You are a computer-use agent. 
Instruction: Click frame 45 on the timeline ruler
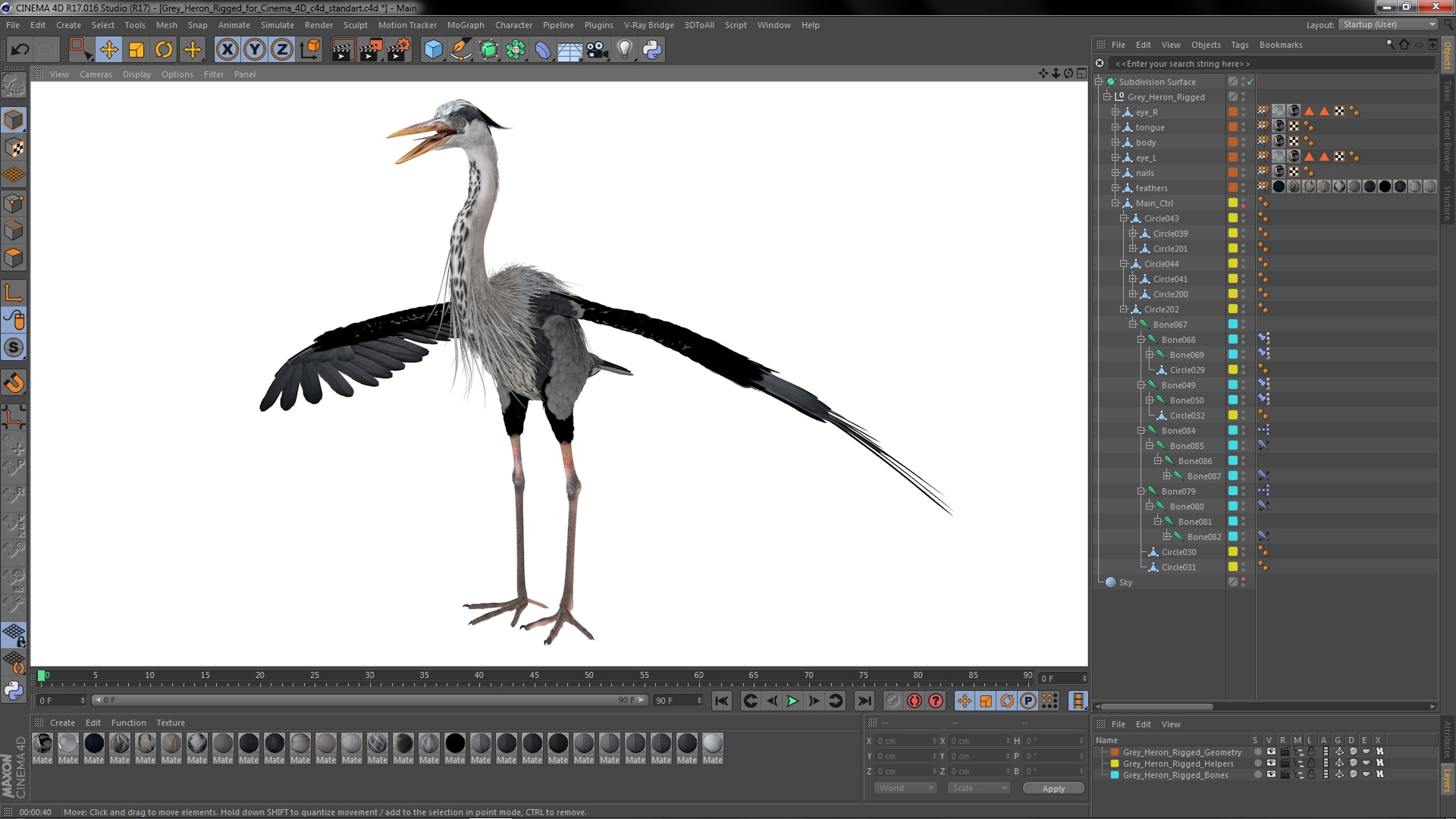tap(534, 676)
